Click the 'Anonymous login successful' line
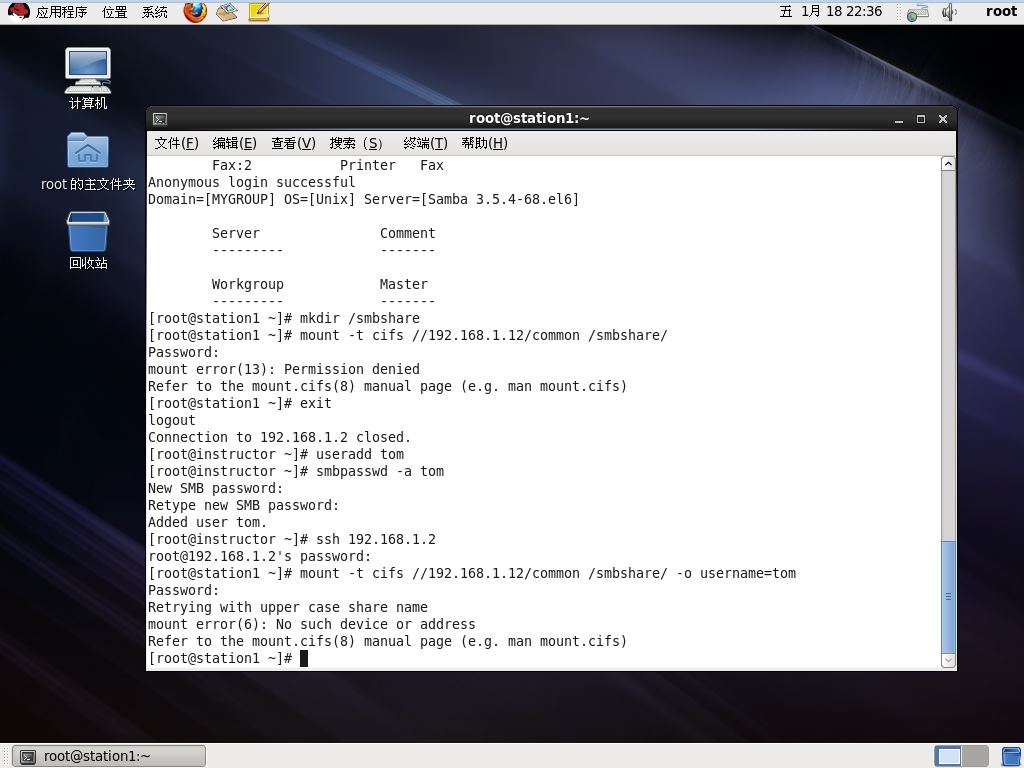Viewport: 1024px width, 768px height. (252, 182)
